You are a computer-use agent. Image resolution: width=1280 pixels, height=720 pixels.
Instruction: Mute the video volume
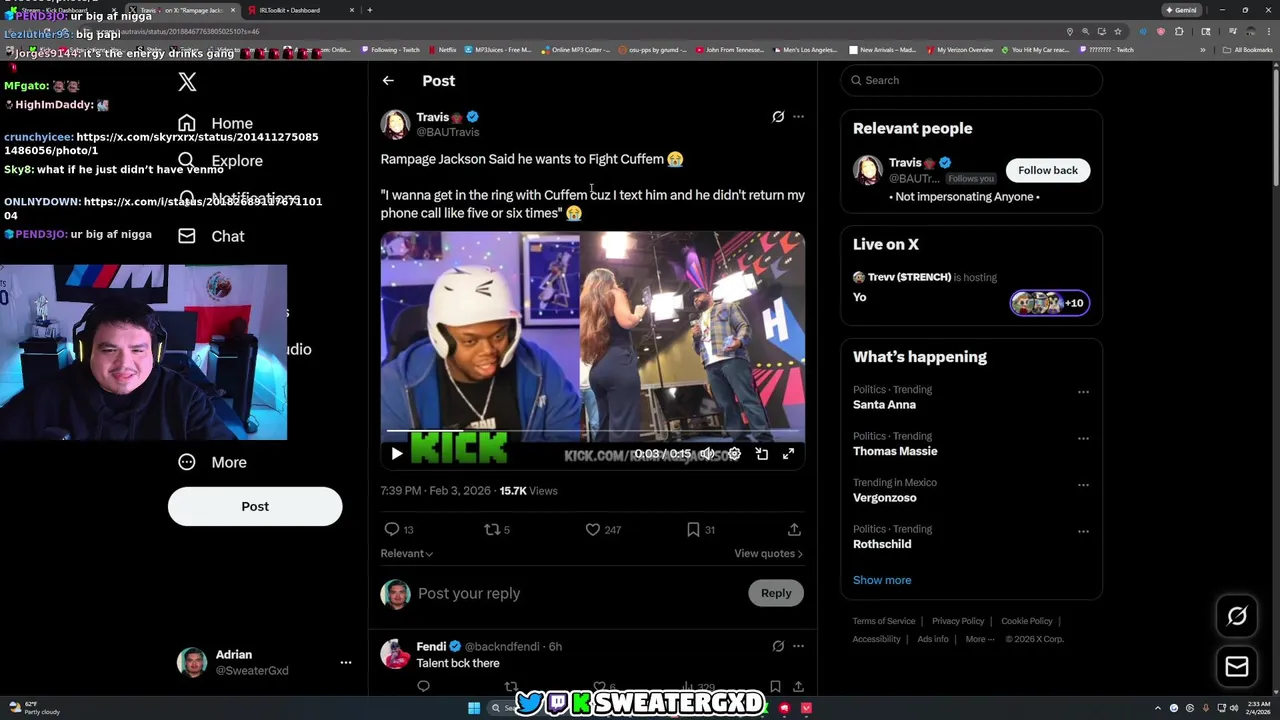click(707, 454)
